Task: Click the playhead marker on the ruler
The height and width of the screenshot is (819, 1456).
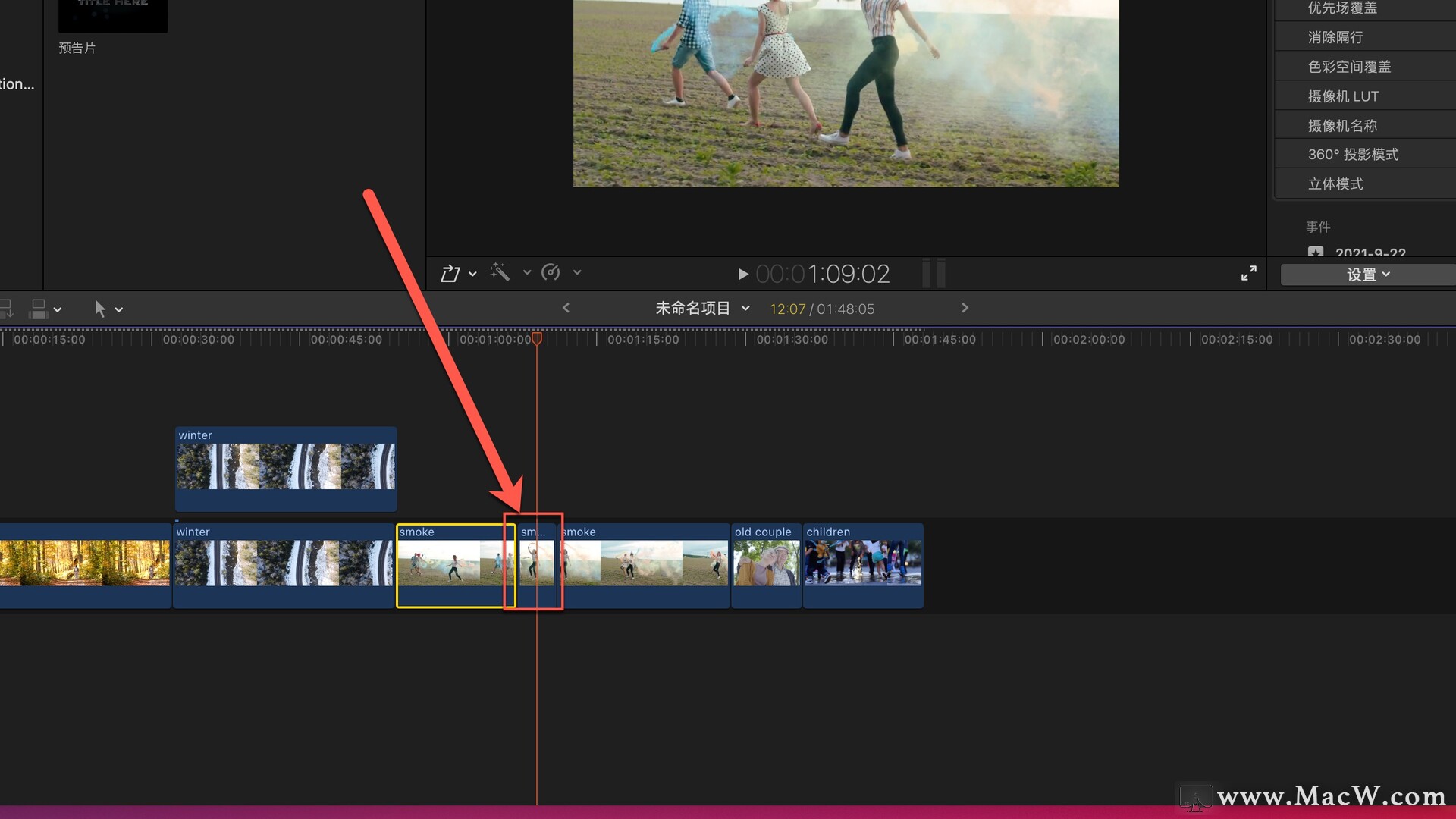Action: (537, 338)
